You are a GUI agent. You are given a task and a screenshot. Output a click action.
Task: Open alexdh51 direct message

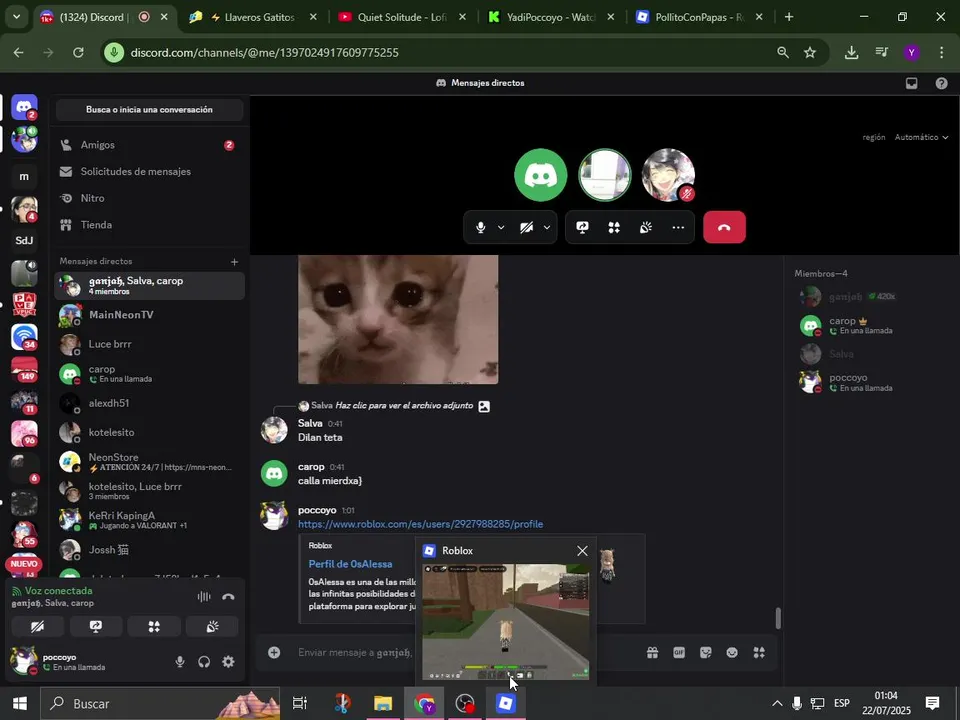click(149, 403)
